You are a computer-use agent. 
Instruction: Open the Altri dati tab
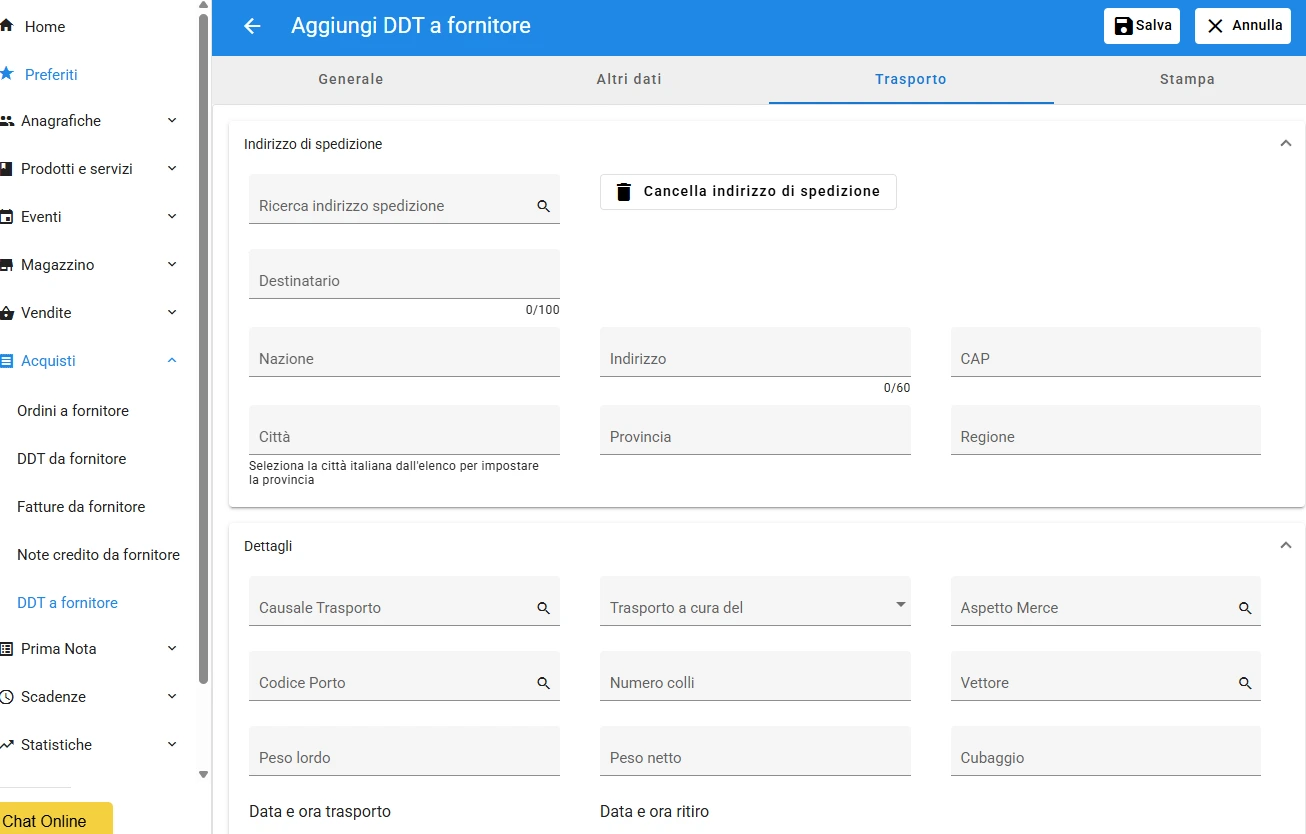point(629,79)
